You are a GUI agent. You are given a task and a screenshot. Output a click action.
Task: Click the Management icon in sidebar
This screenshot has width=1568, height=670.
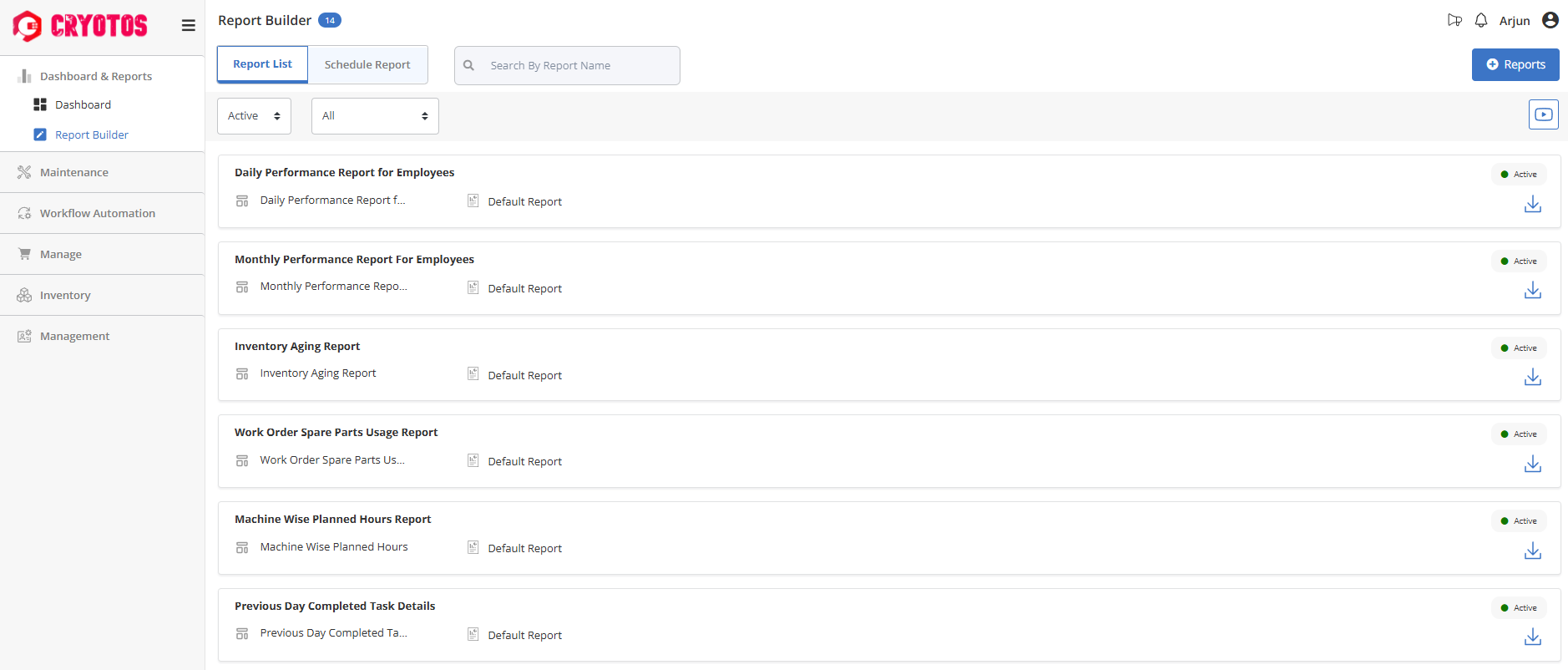24,336
